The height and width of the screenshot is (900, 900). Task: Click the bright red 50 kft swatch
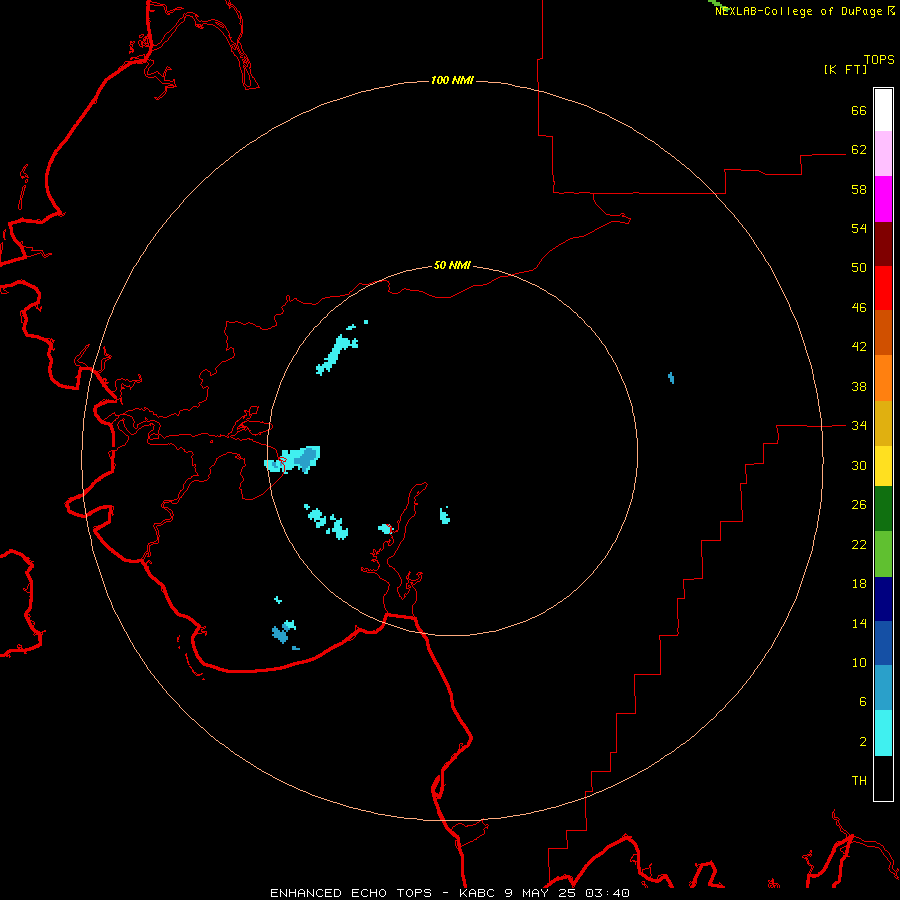[x=883, y=288]
